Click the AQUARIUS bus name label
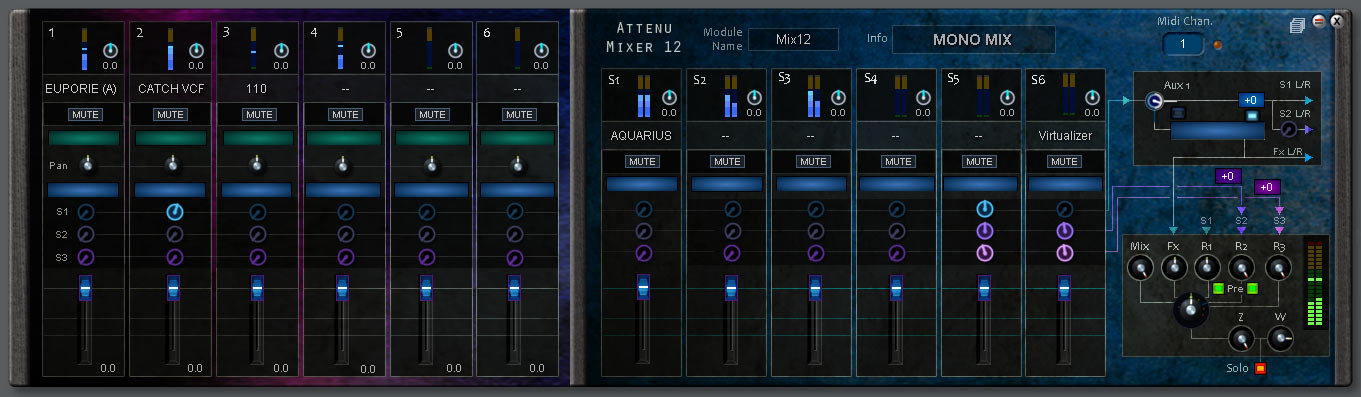 coord(642,135)
